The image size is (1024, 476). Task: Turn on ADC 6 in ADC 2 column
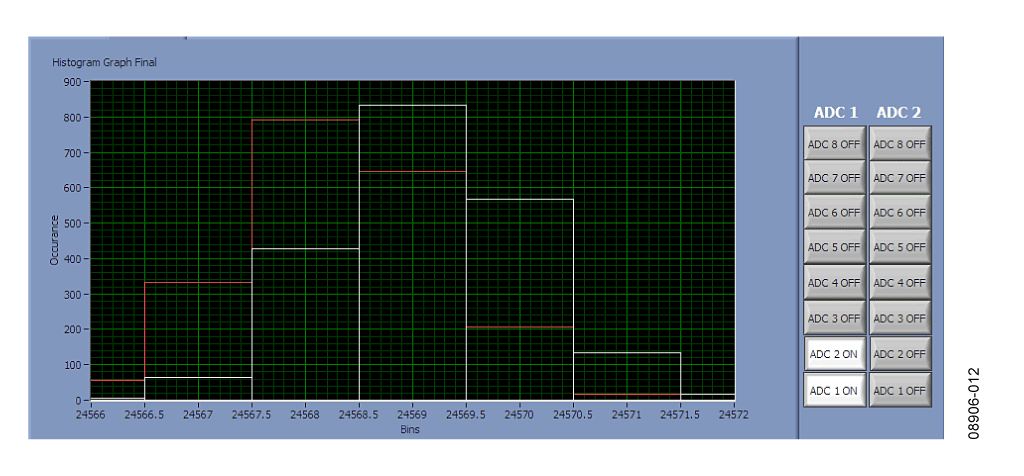pos(899,213)
